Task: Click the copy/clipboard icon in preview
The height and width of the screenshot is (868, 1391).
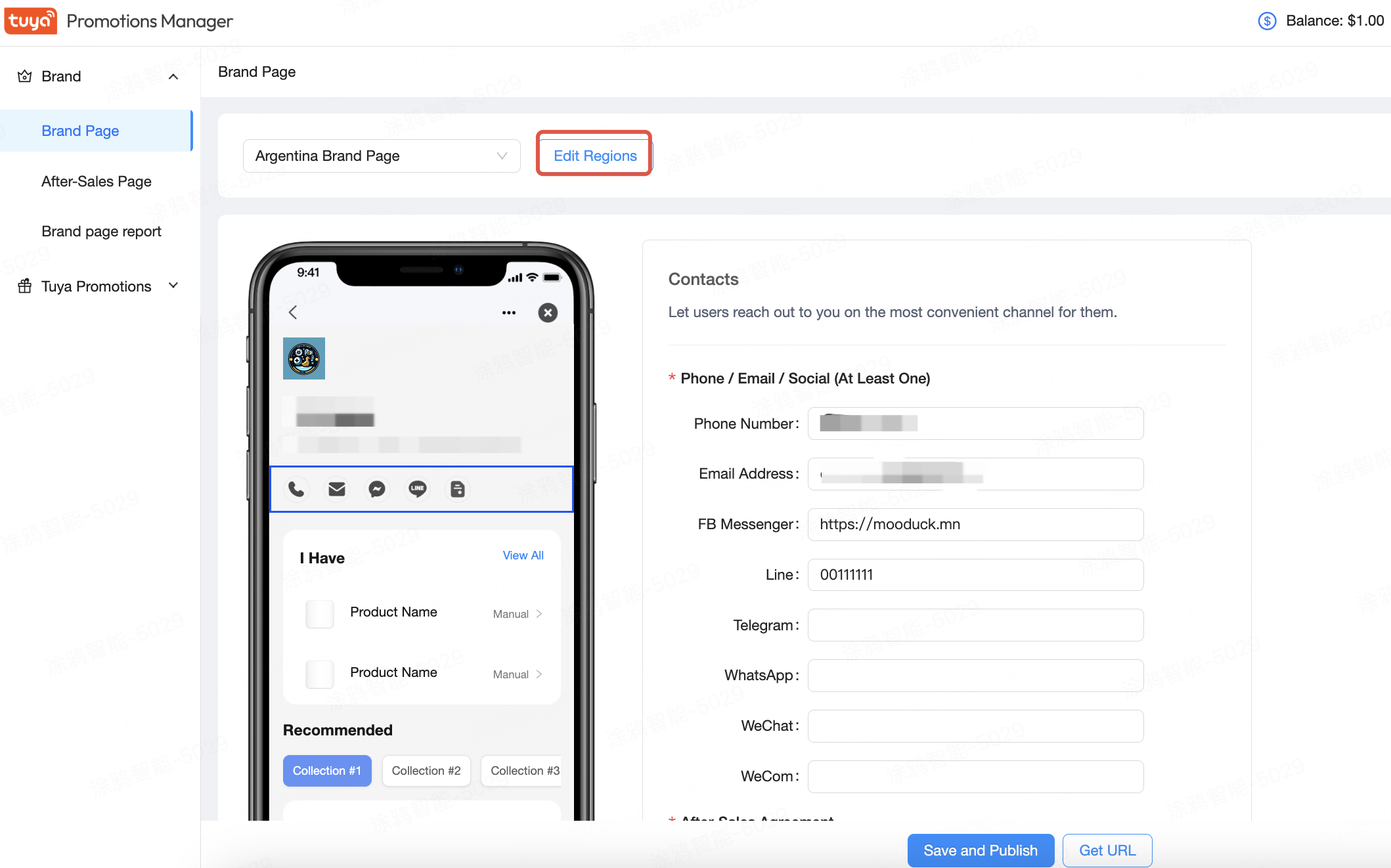Action: point(457,489)
